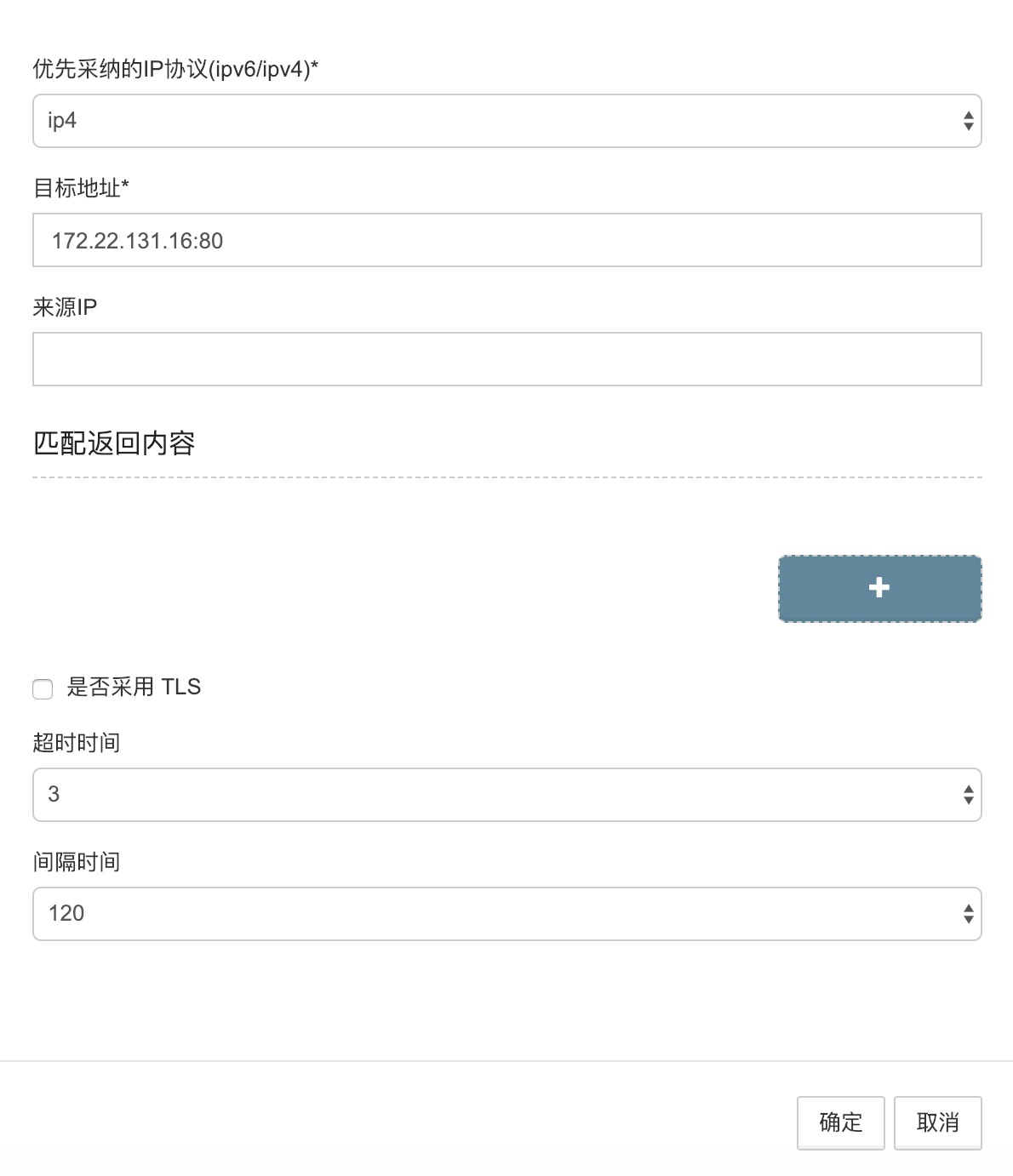Click the dashed divider below 匹配返回内容
Viewport: 1013px width, 1176px height.
pos(506,477)
